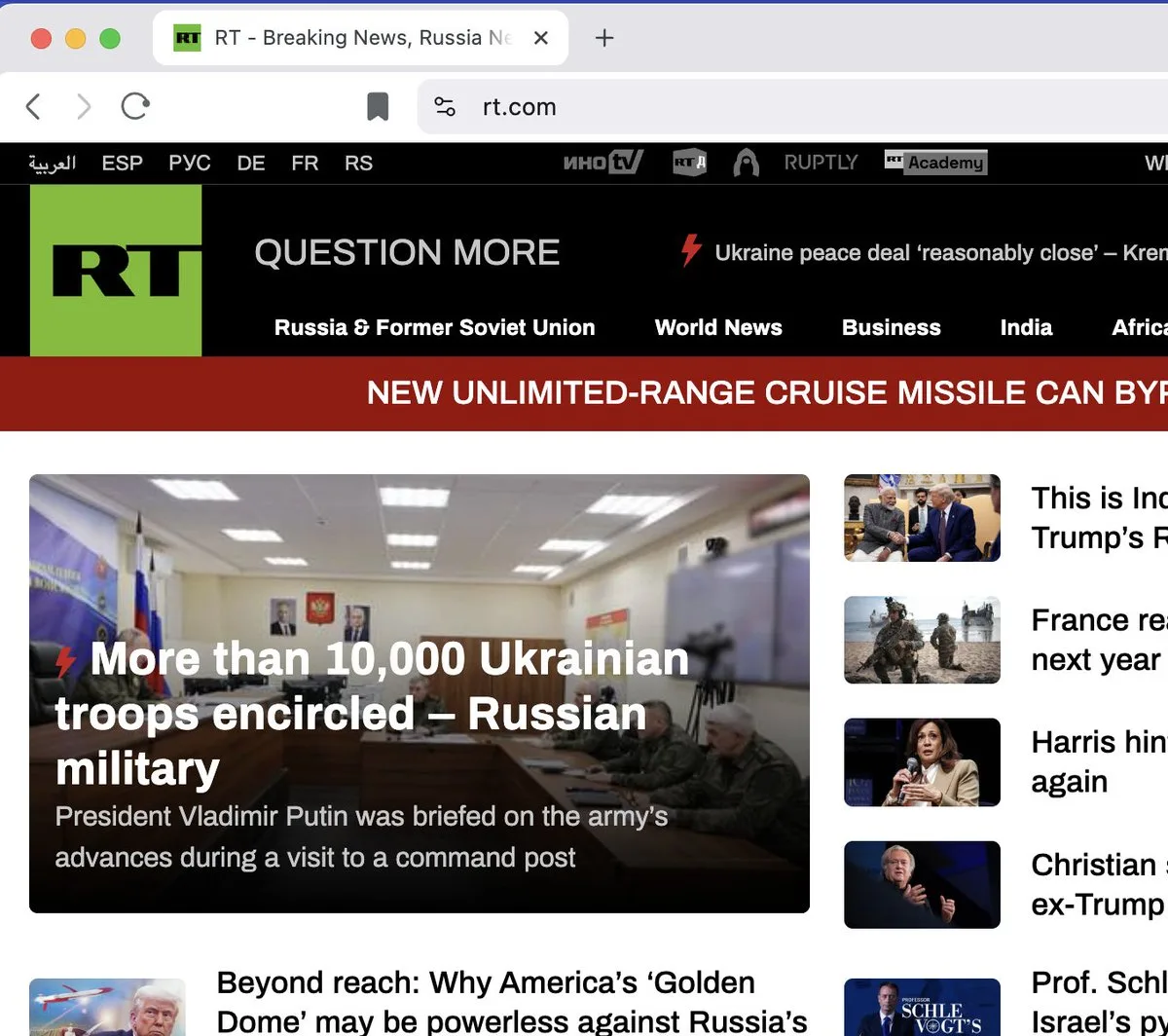This screenshot has height=1036, width=1168.
Task: Open the Harris hints again headline
Action: coord(1099,762)
